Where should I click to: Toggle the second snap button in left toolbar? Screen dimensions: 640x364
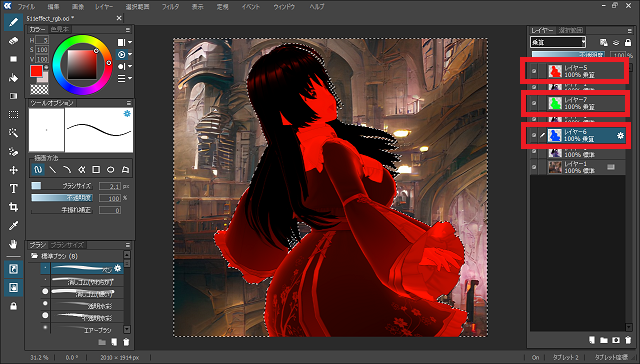[13, 288]
